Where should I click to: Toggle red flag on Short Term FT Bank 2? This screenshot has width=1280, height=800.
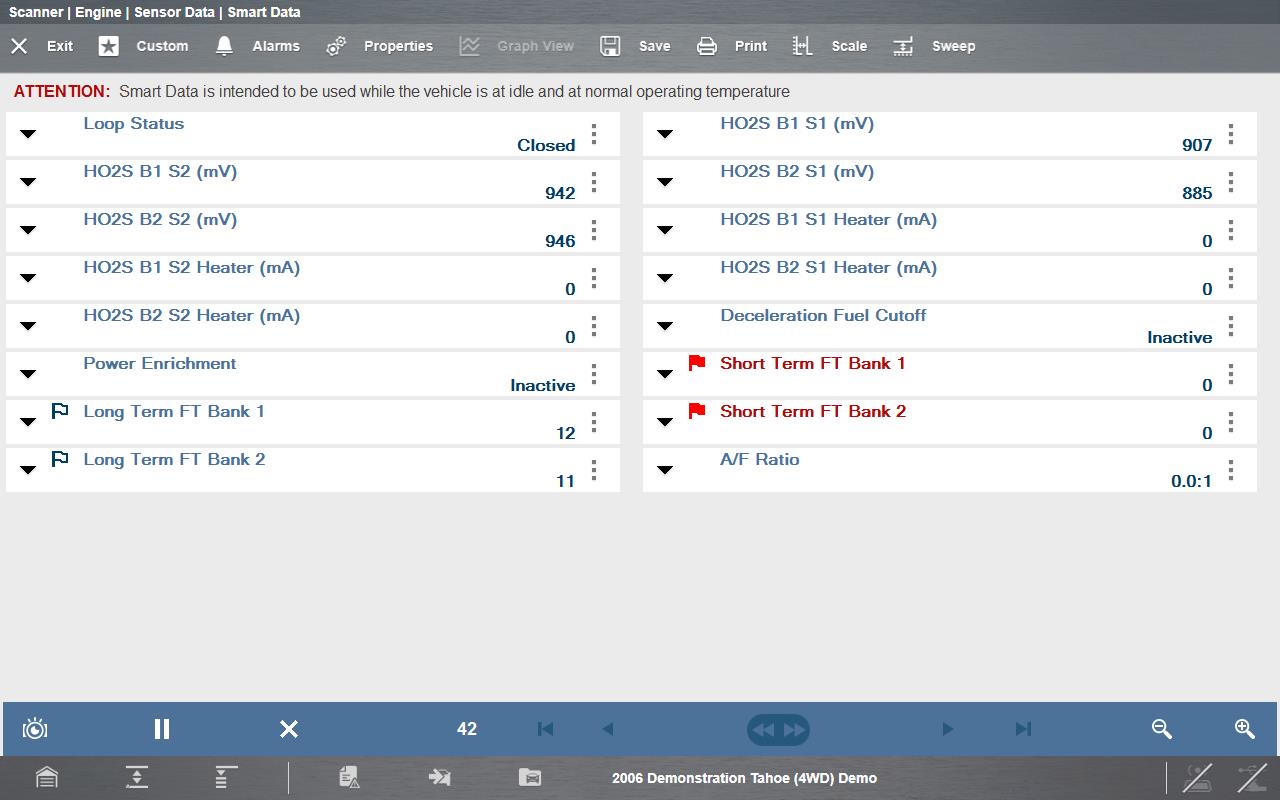[x=697, y=411]
